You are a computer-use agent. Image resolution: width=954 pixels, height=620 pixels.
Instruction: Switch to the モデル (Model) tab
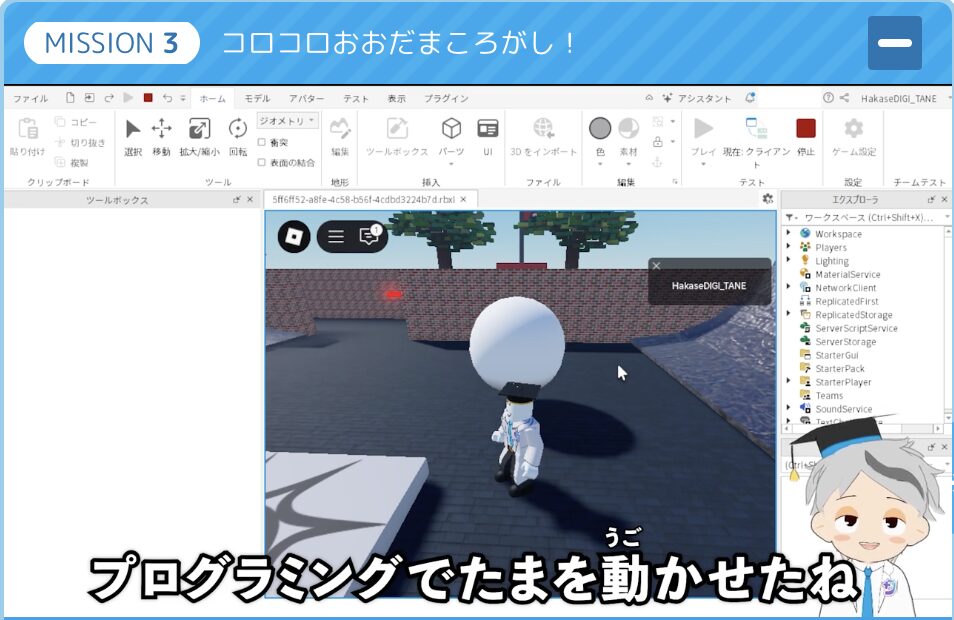pos(257,98)
